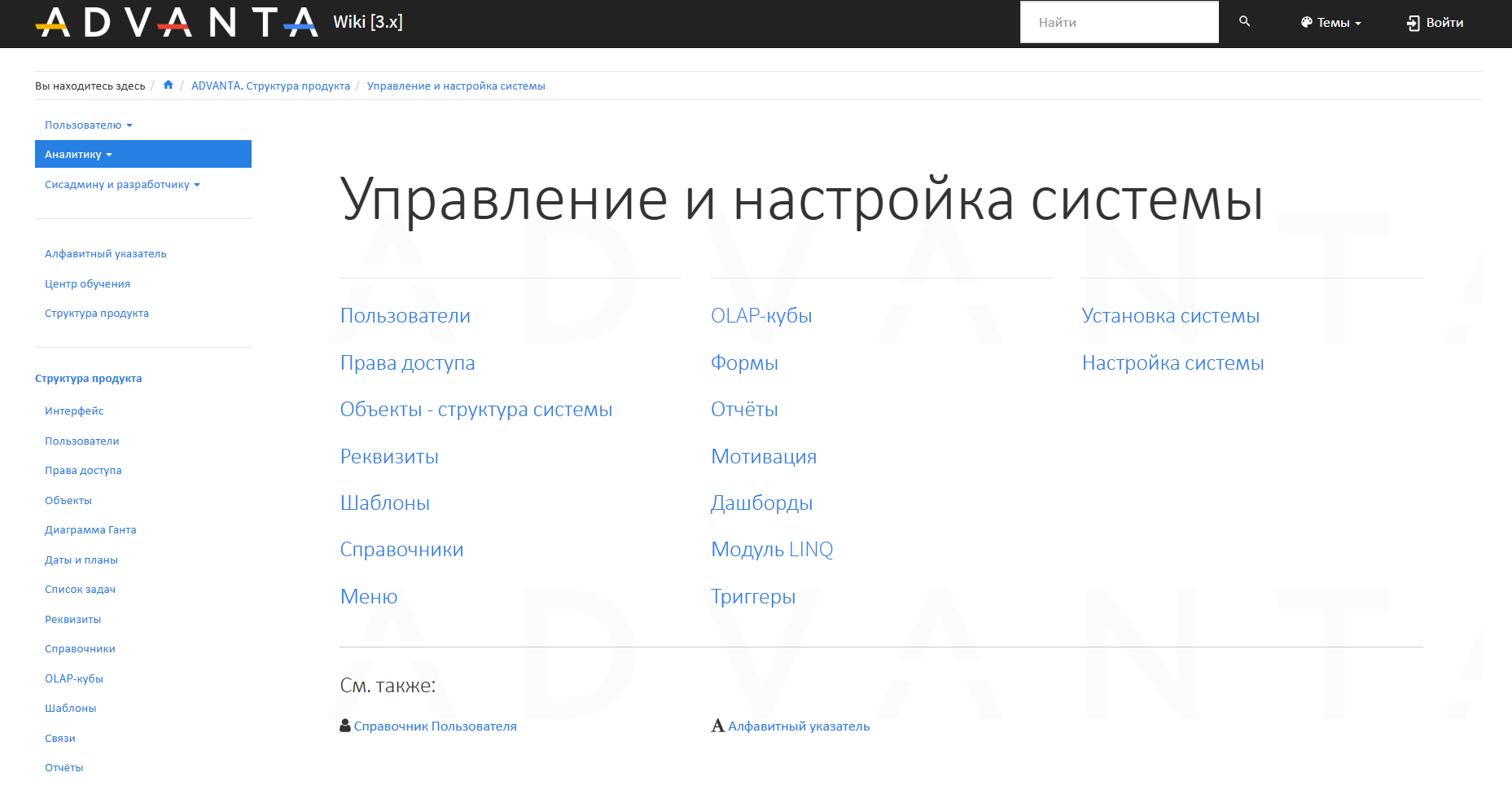1512x790 pixels.
Task: Click the ADVANTA logo
Action: [x=177, y=23]
